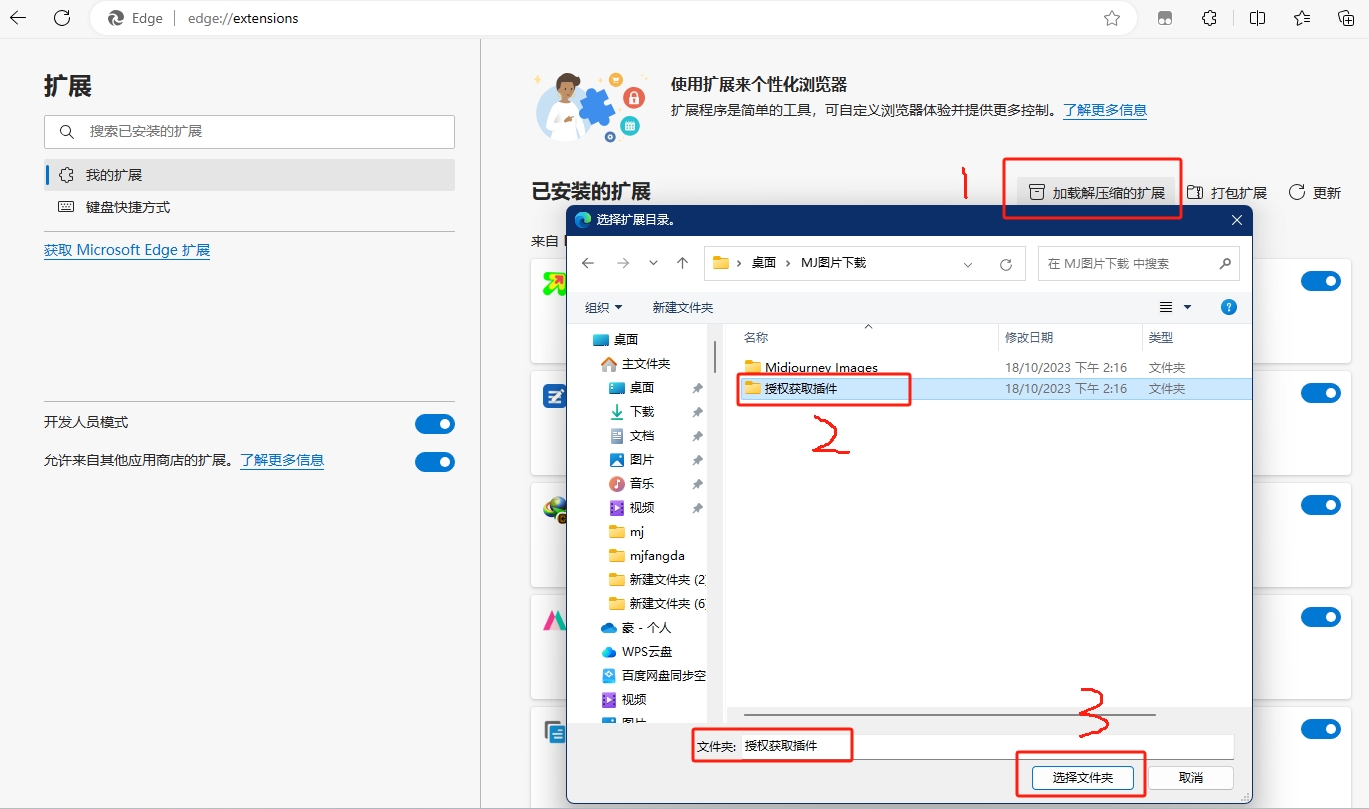This screenshot has height=809, width=1369.
Task: Click 桌面 in the dialog breadcrumb path
Action: pyautogui.click(x=764, y=263)
